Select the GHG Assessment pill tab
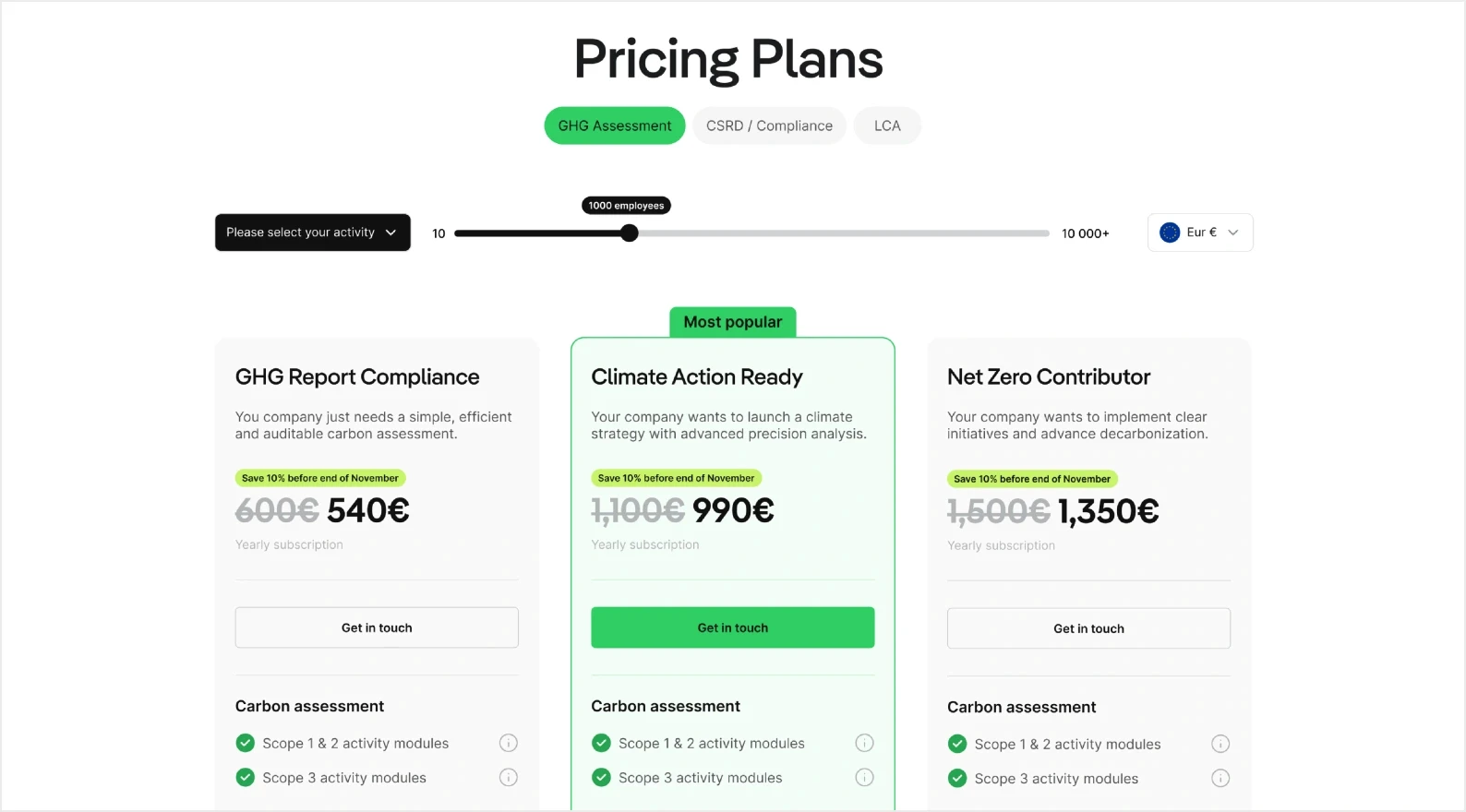The height and width of the screenshot is (812, 1466). coord(615,125)
